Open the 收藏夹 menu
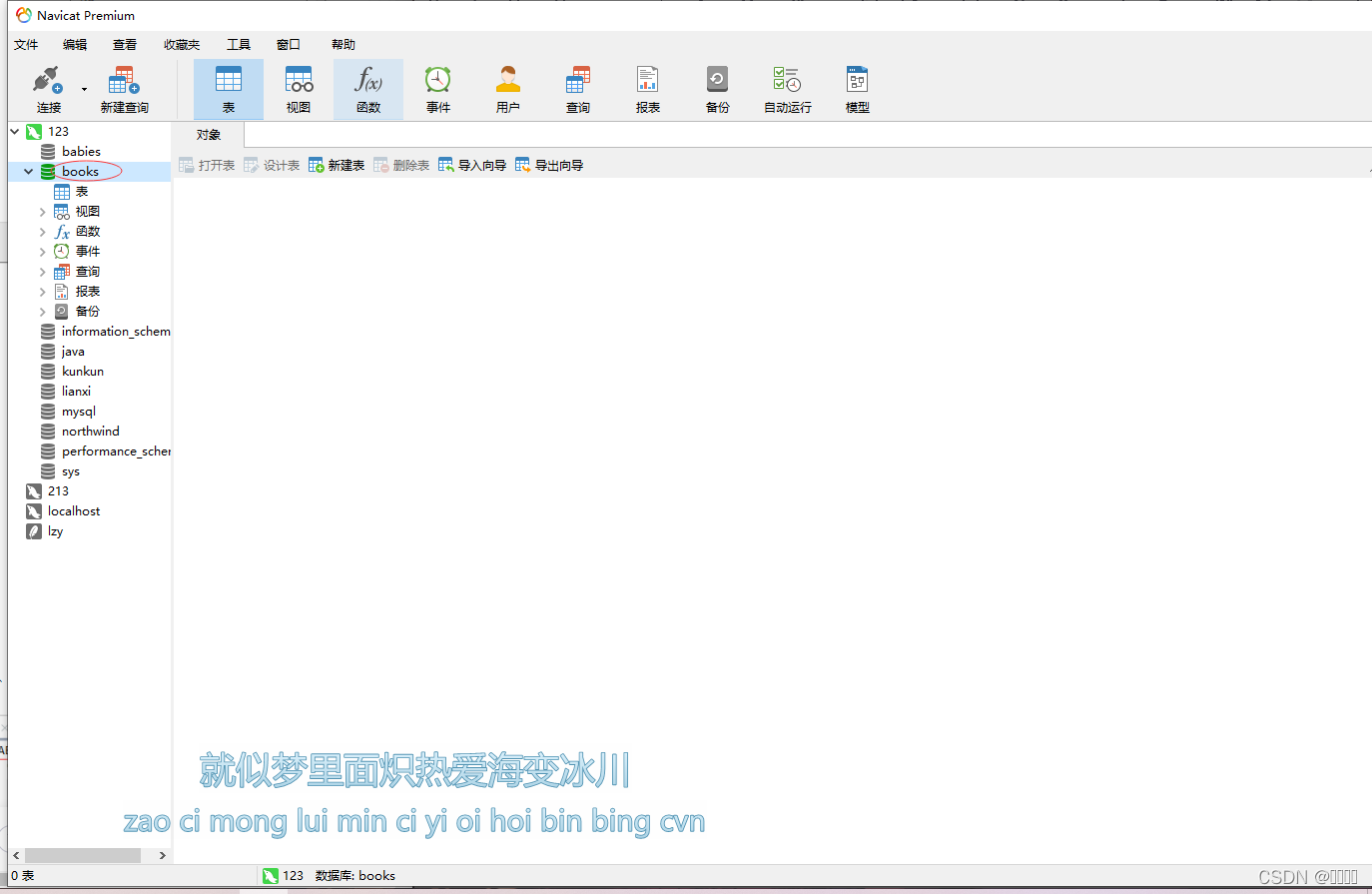 (182, 44)
